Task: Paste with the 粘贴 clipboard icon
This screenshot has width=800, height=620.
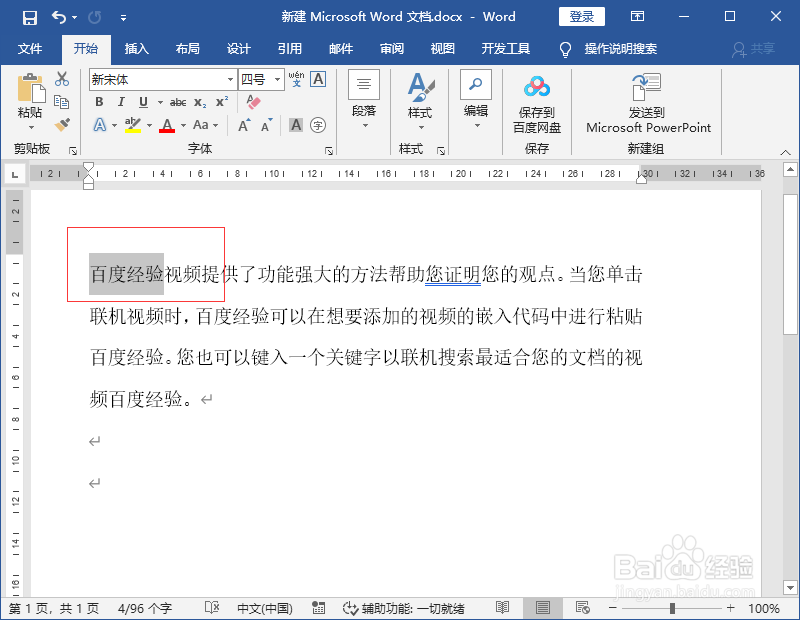Action: (31, 88)
